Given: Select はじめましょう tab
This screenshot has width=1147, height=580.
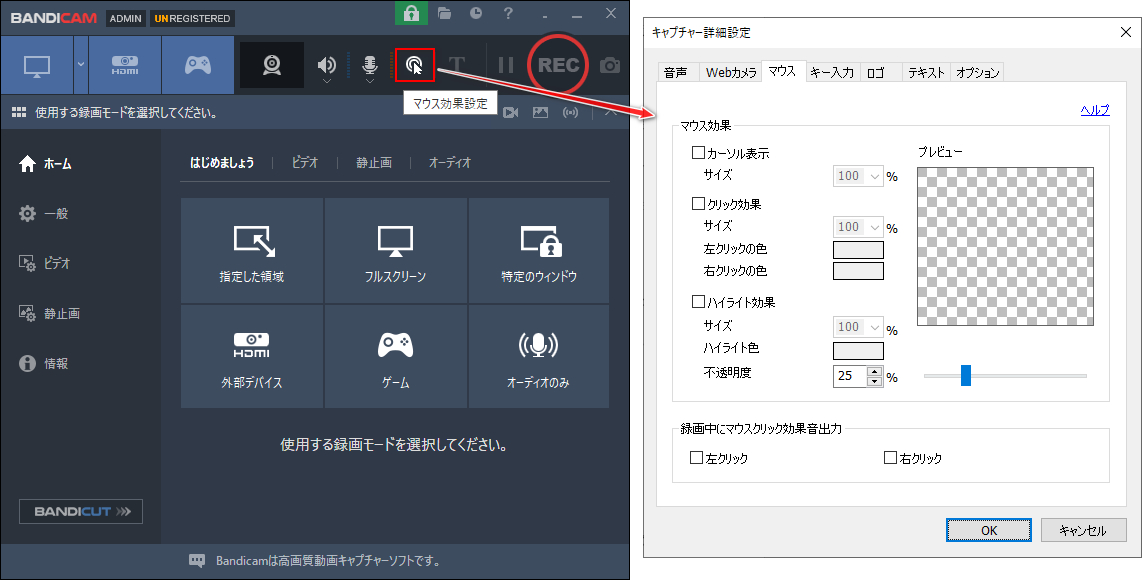Looking at the screenshot, I should click(x=222, y=162).
